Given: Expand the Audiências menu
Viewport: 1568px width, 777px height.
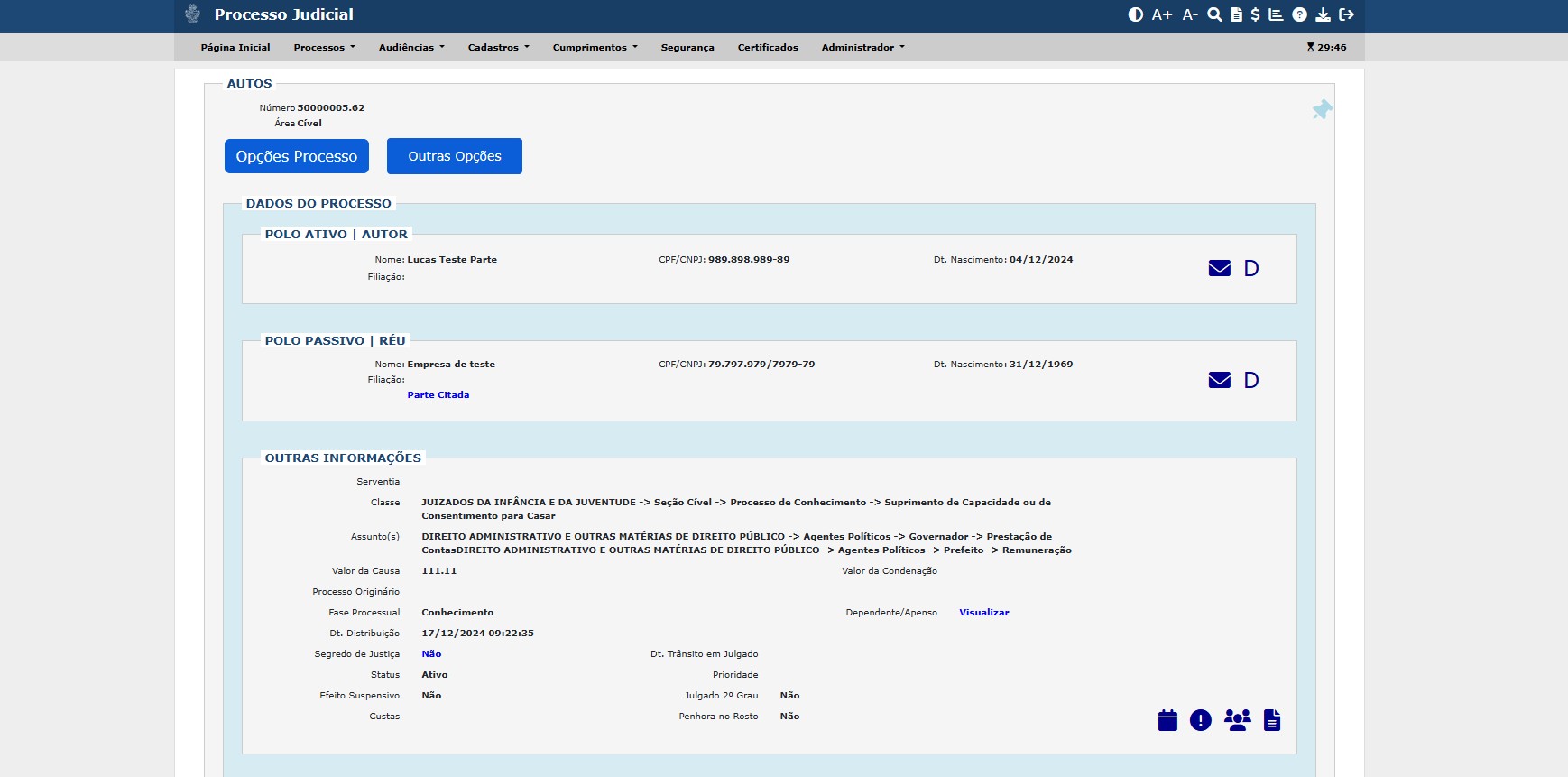Looking at the screenshot, I should point(411,47).
